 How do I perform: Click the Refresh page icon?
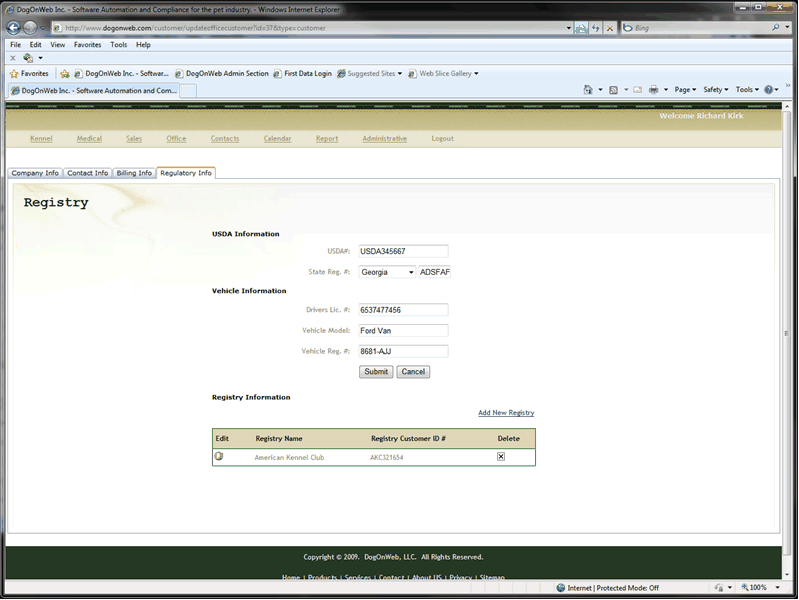click(596, 28)
